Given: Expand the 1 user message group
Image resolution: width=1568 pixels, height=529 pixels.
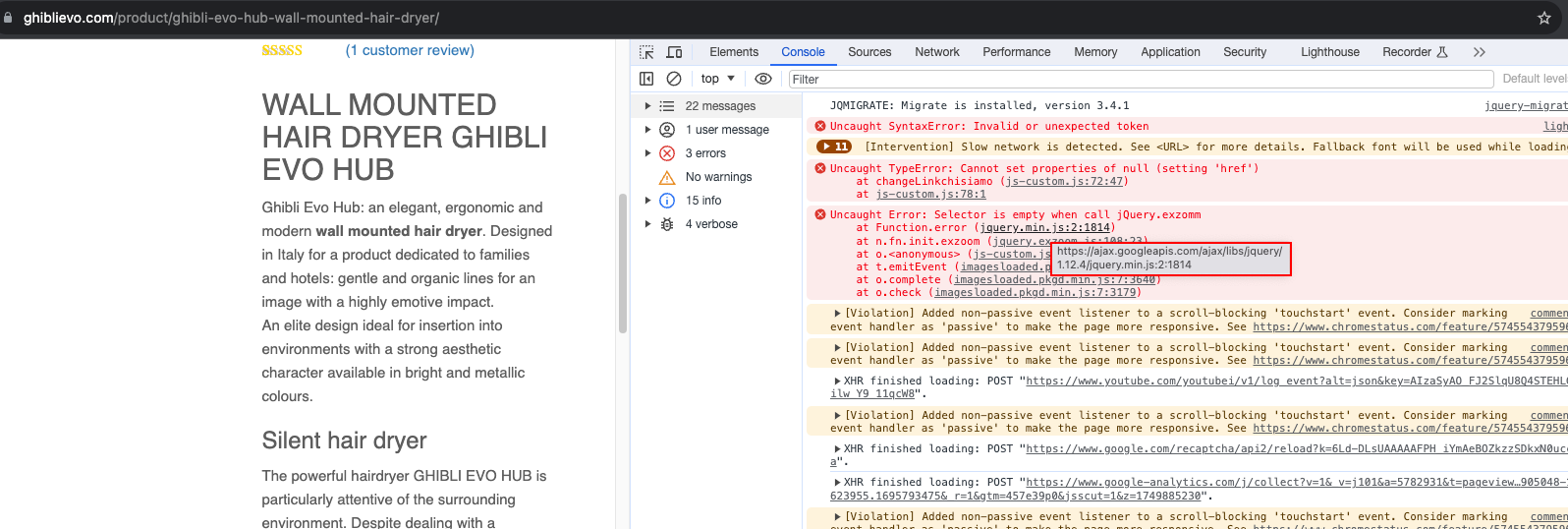Looking at the screenshot, I should click(x=647, y=130).
